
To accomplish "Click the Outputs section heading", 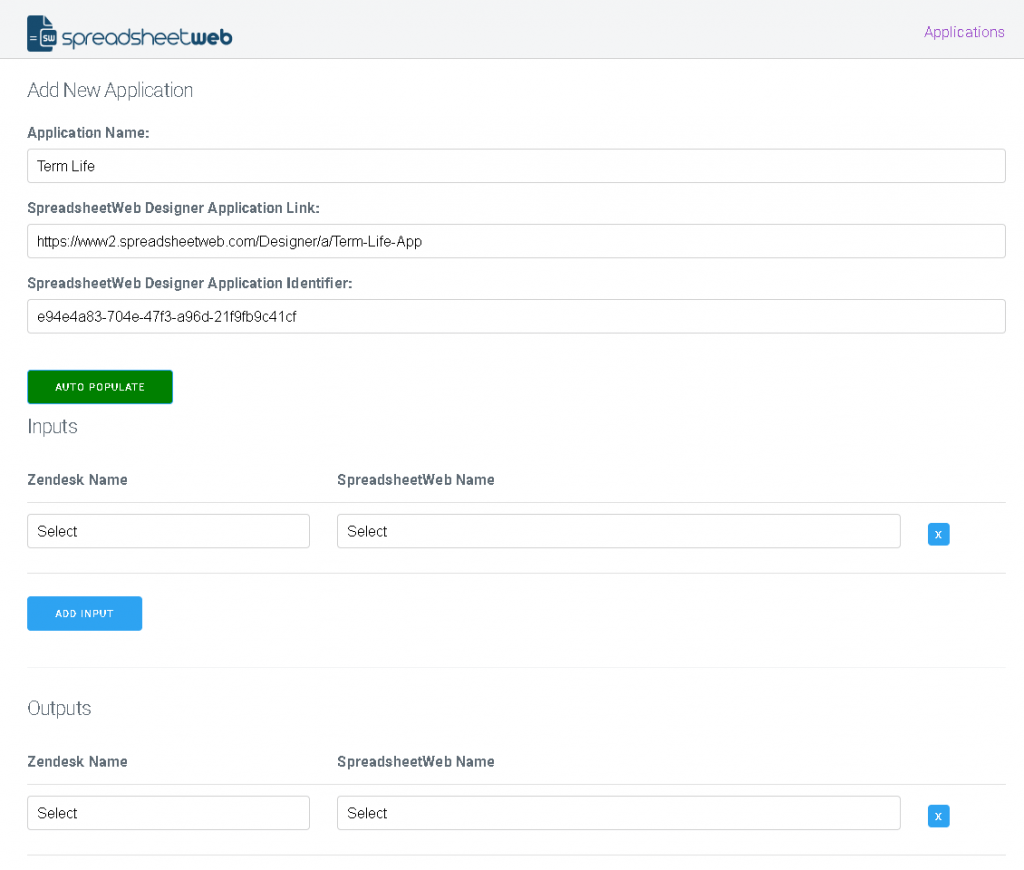I will pyautogui.click(x=59, y=709).
